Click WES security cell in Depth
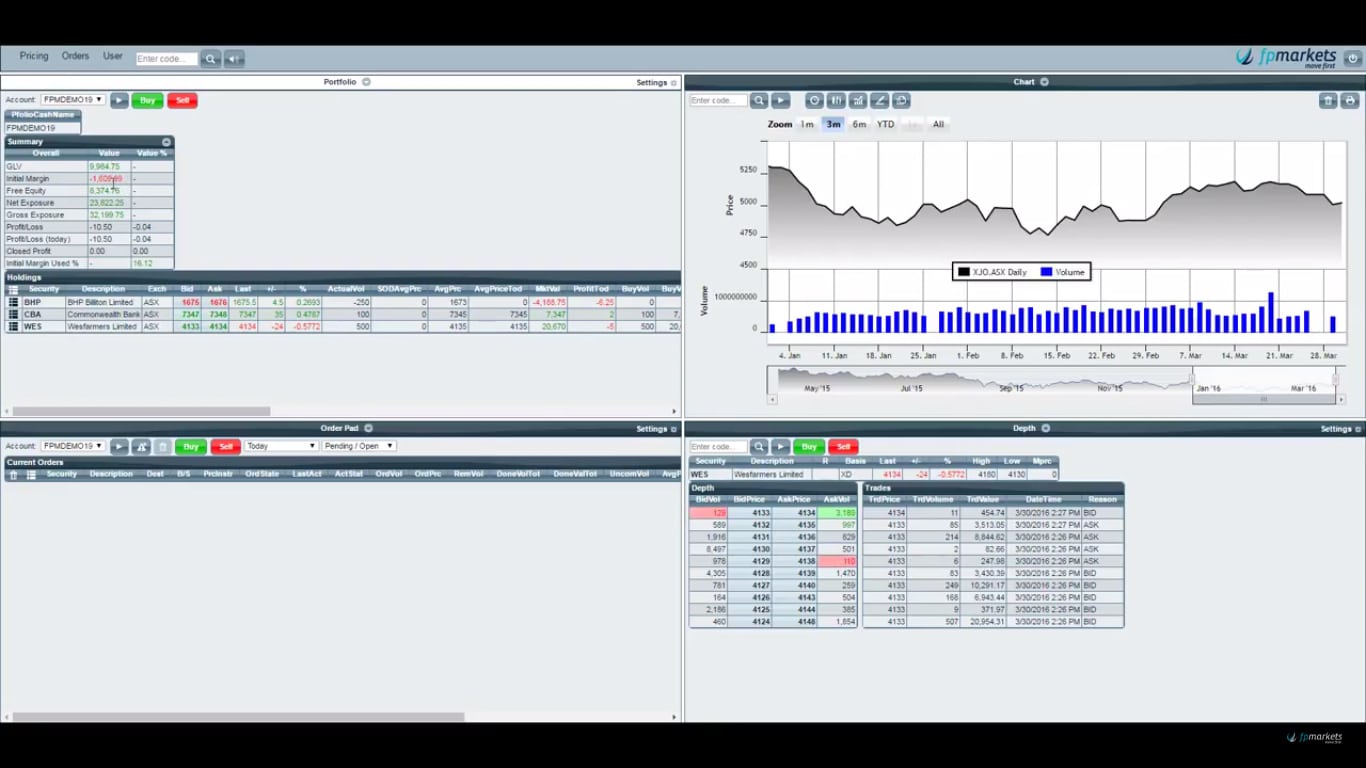1366x768 pixels. coord(709,475)
